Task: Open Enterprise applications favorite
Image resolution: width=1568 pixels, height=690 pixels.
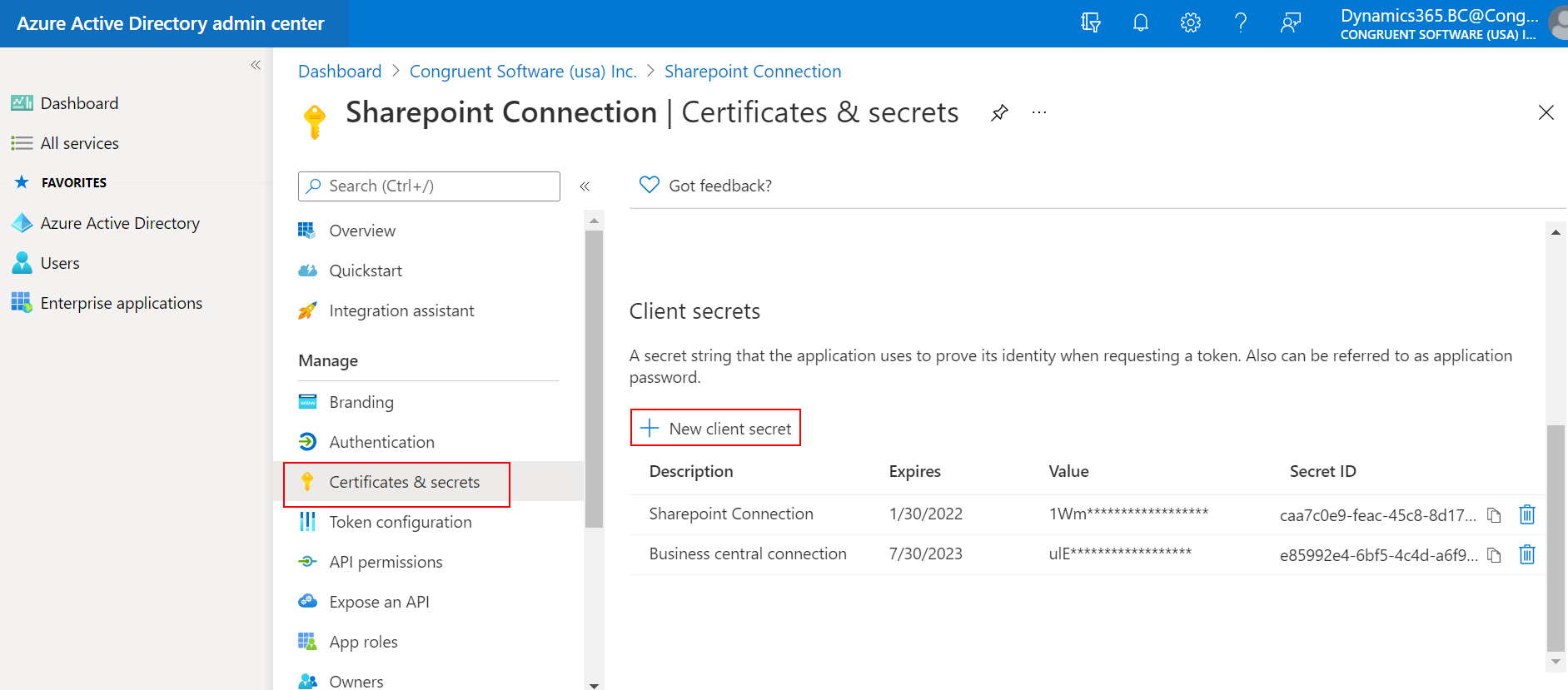Action: 122,303
